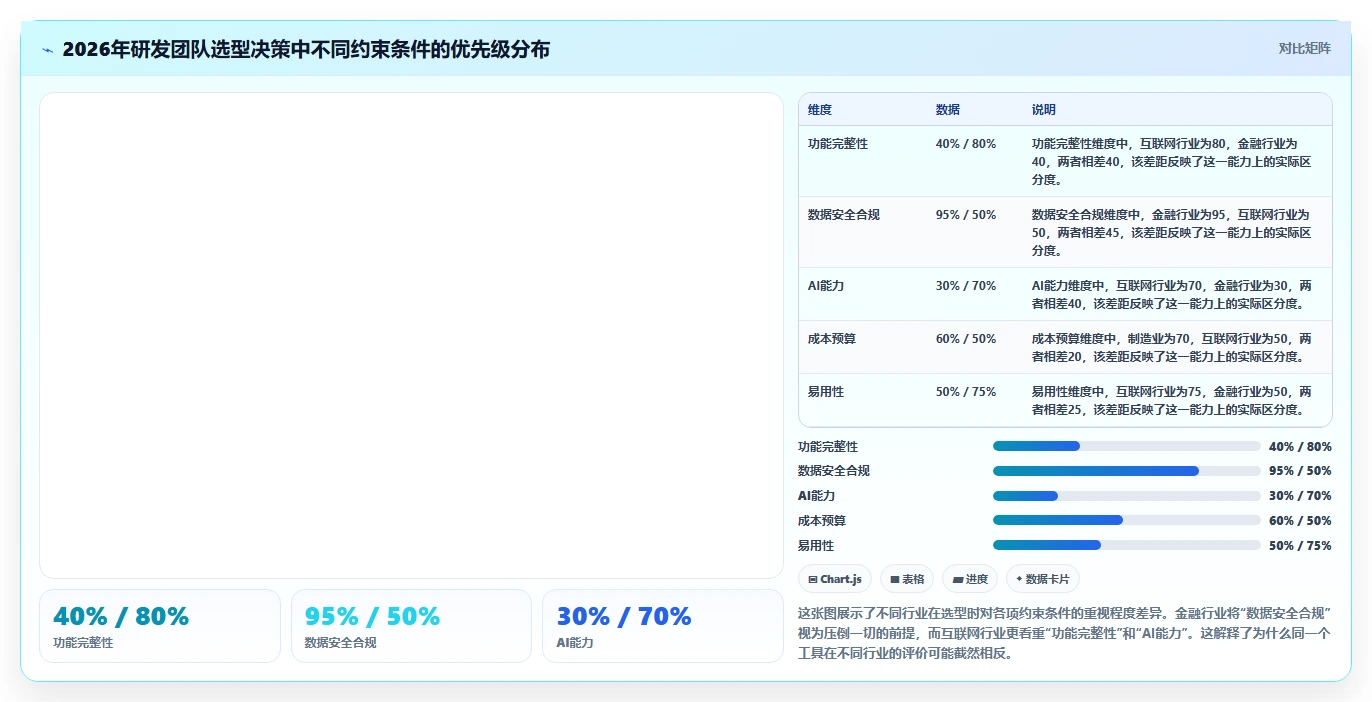Image resolution: width=1372 pixels, height=702 pixels.
Task: Click the 维度 column header
Action: (x=820, y=110)
